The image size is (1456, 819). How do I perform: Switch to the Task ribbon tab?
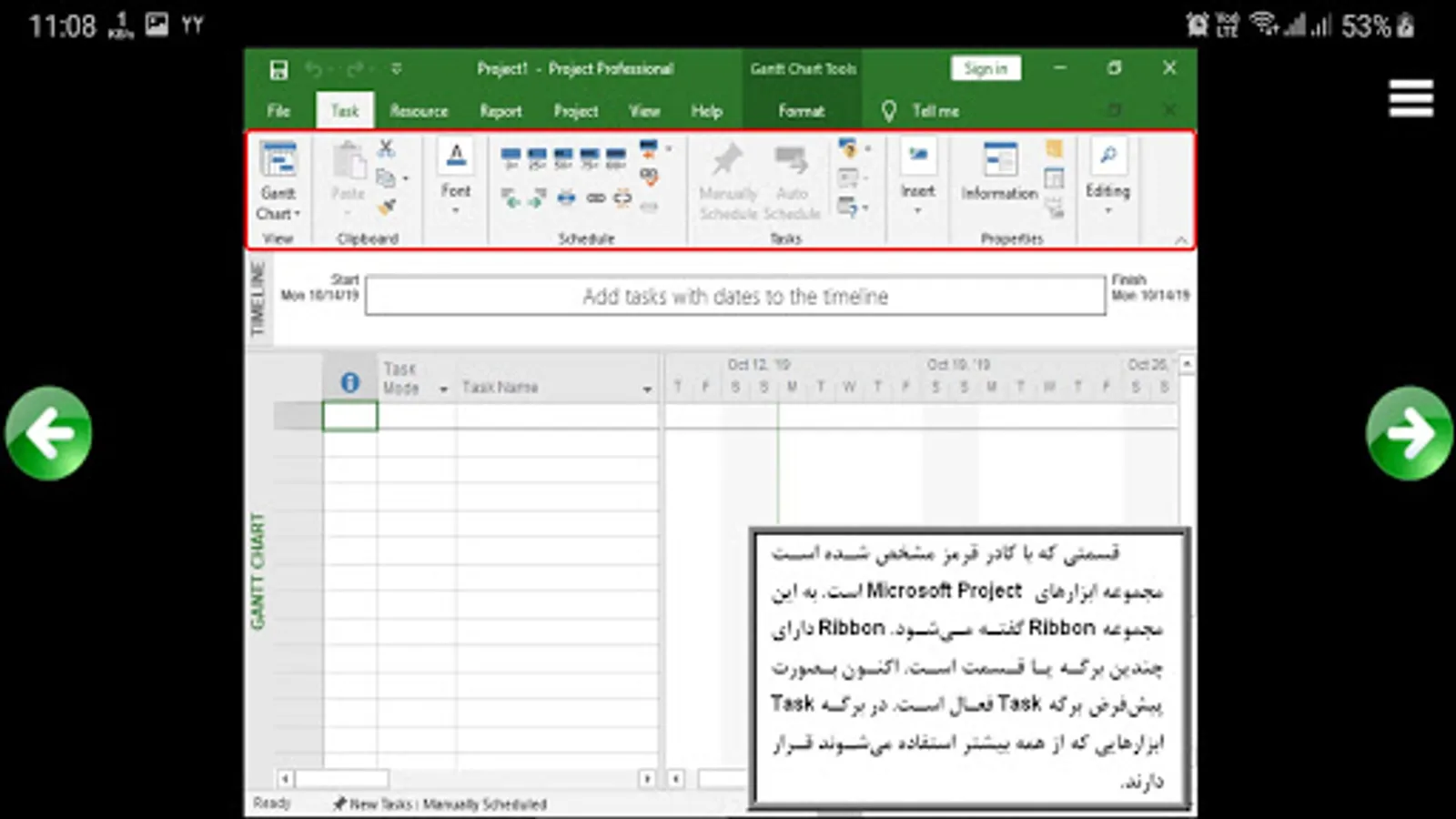tap(345, 111)
